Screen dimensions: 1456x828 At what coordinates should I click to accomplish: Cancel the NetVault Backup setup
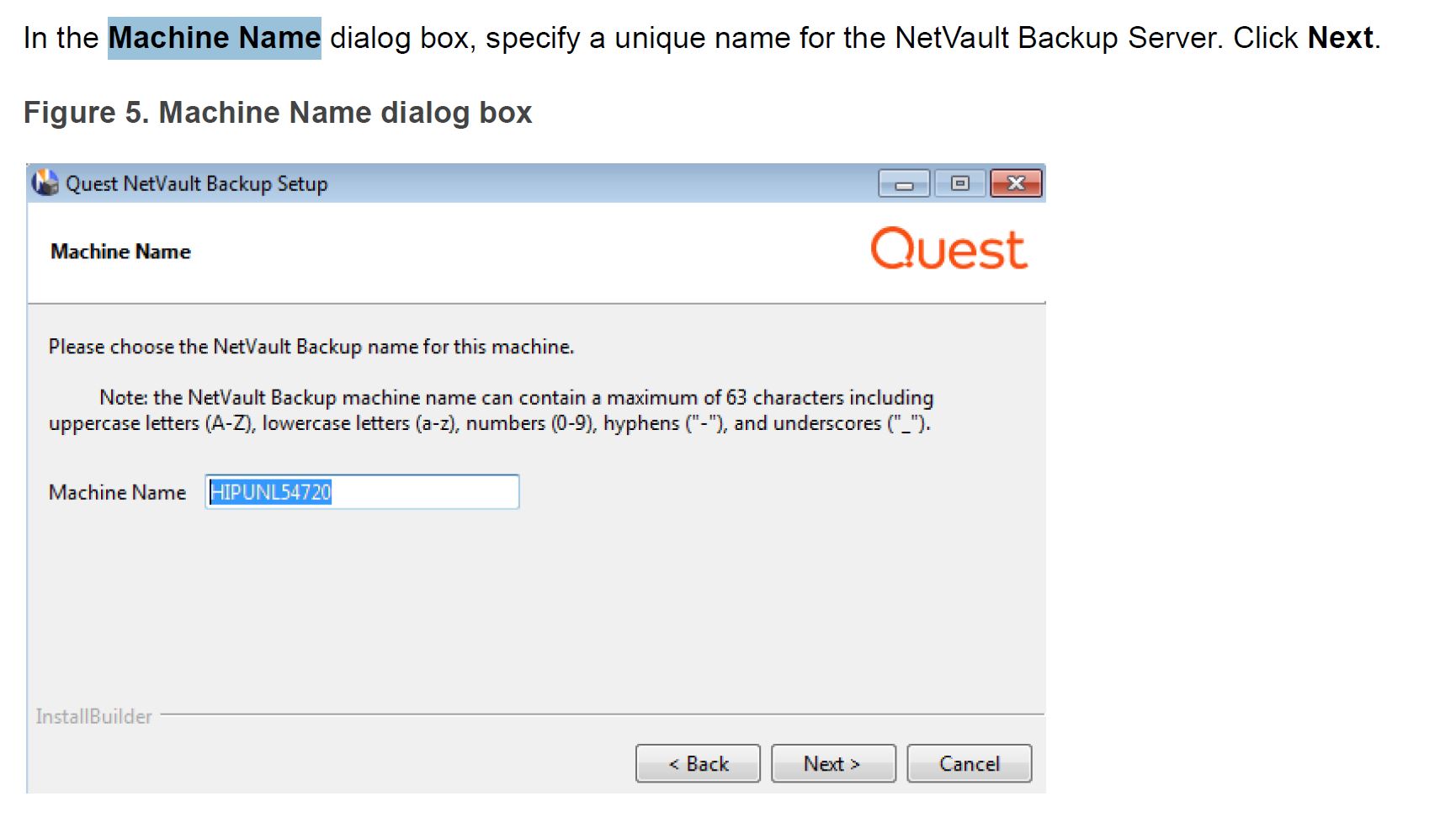tap(969, 763)
